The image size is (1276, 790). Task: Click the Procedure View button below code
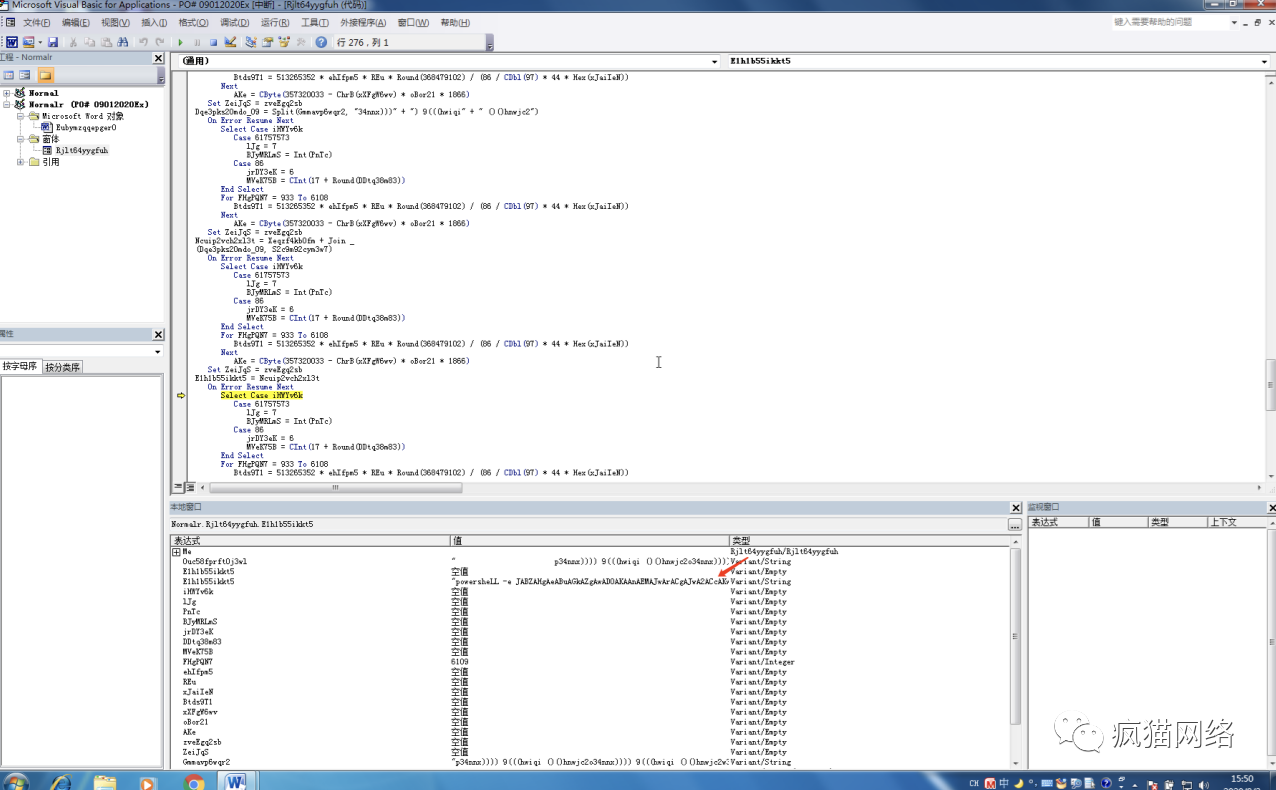178,487
